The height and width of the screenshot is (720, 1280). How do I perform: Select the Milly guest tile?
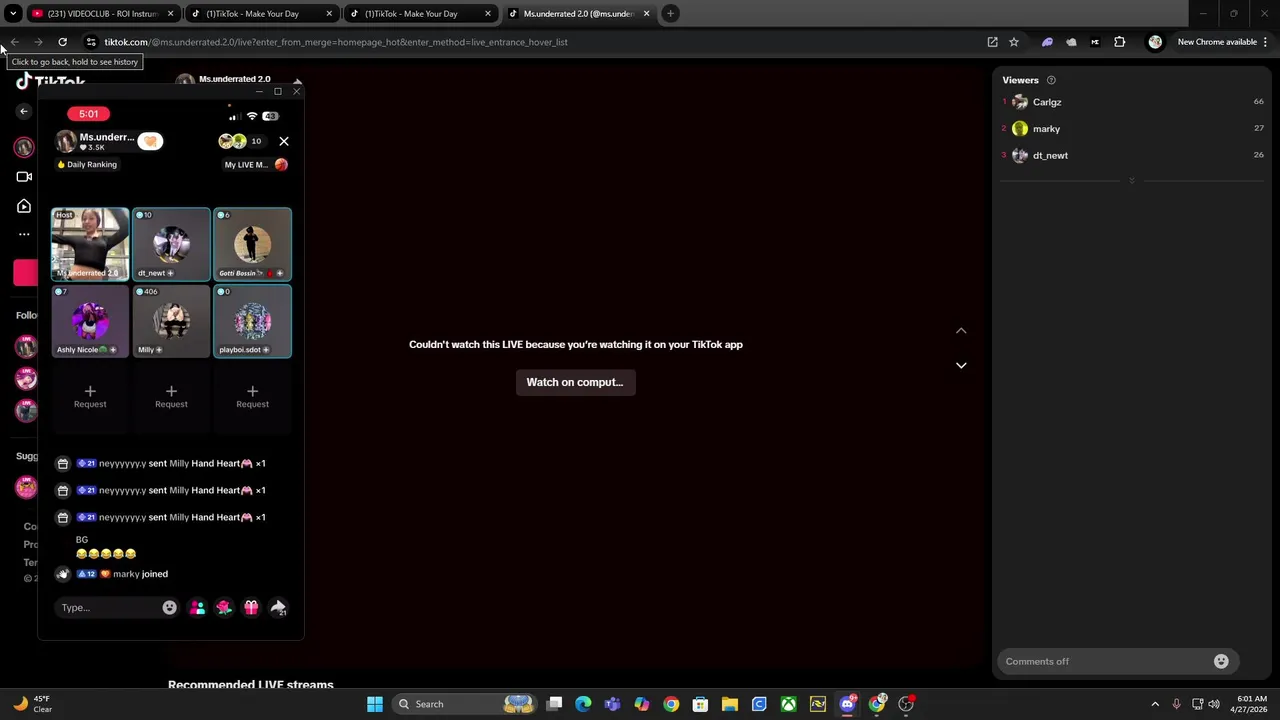(x=171, y=321)
